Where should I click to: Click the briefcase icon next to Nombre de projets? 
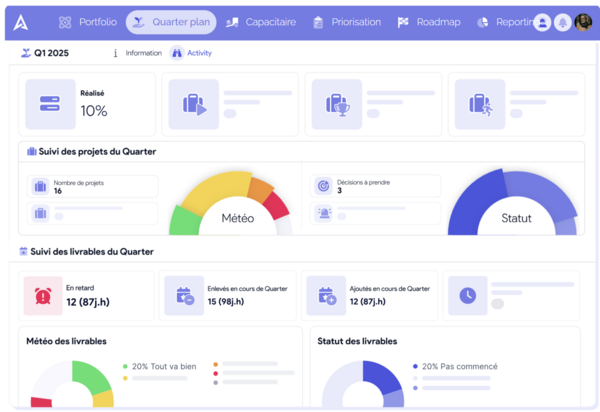40,186
